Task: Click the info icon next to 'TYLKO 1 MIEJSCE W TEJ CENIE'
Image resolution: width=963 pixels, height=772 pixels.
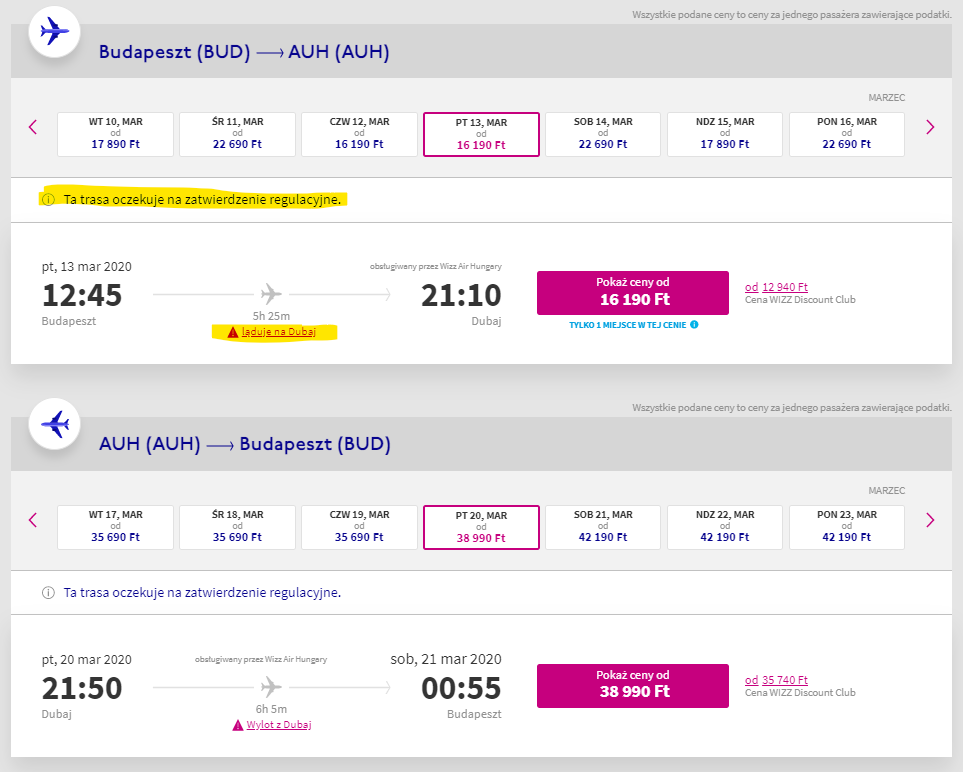Action: pyautogui.click(x=694, y=324)
